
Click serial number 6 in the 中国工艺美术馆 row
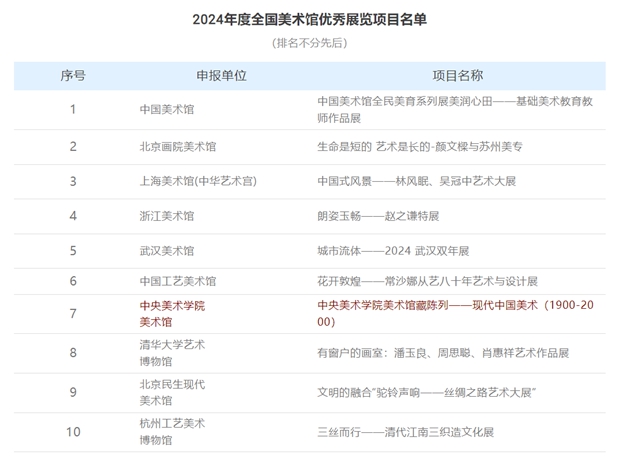73,281
